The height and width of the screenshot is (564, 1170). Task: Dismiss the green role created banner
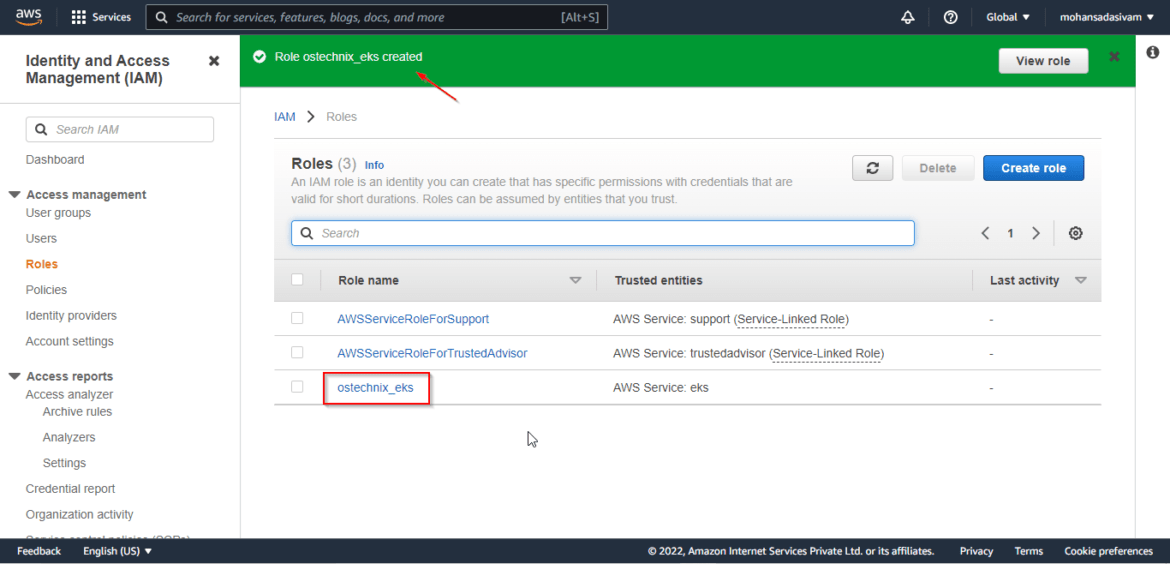tap(1114, 57)
